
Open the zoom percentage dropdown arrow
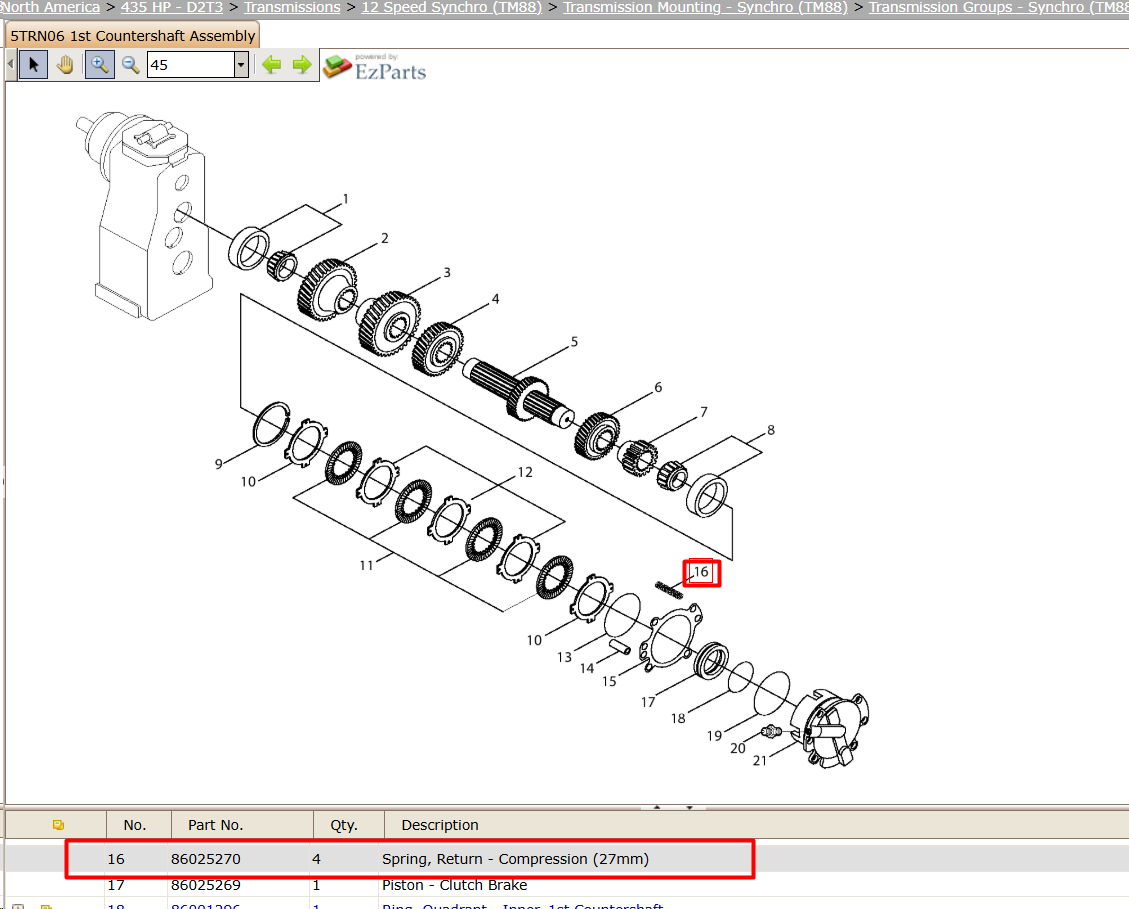pyautogui.click(x=241, y=65)
